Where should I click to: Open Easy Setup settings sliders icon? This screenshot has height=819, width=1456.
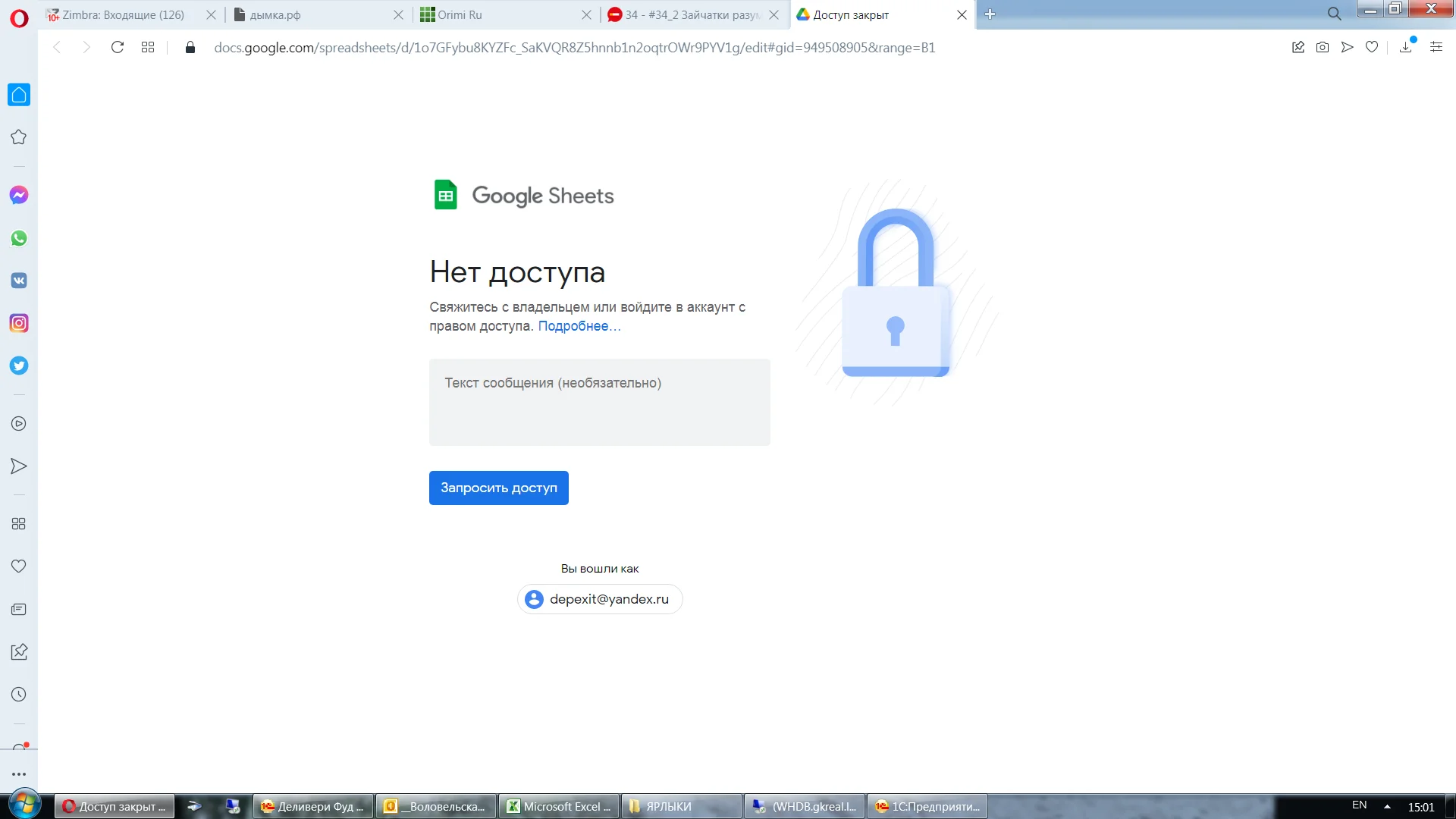click(1436, 47)
